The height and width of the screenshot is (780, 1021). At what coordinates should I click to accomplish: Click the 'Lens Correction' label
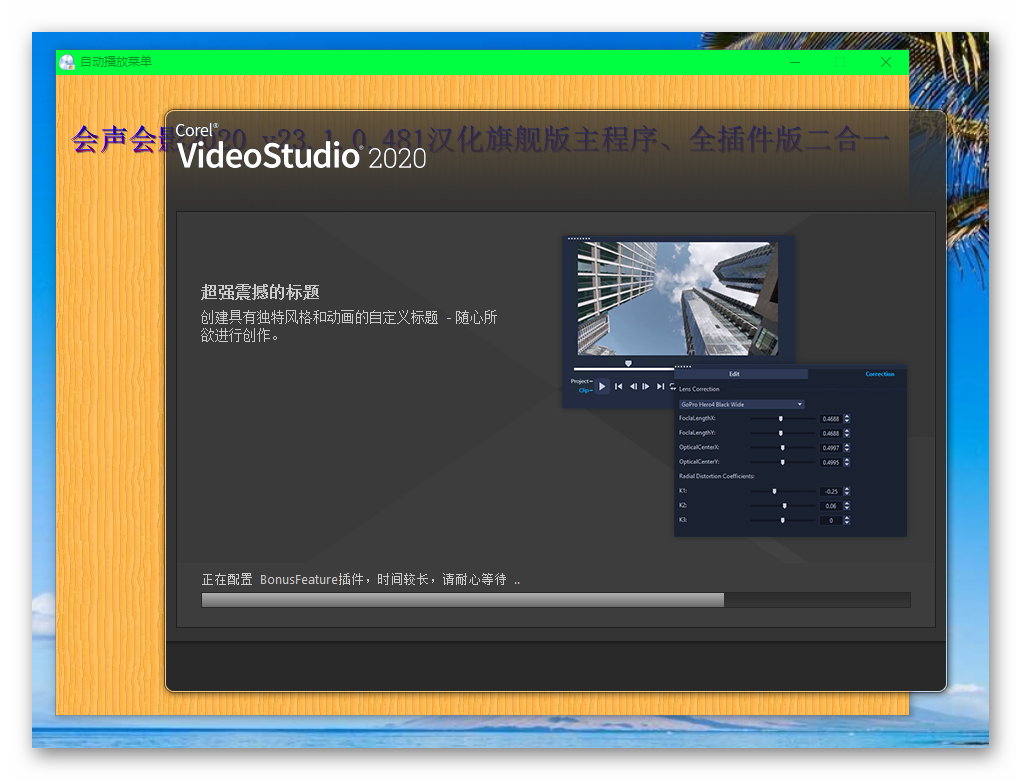click(699, 389)
